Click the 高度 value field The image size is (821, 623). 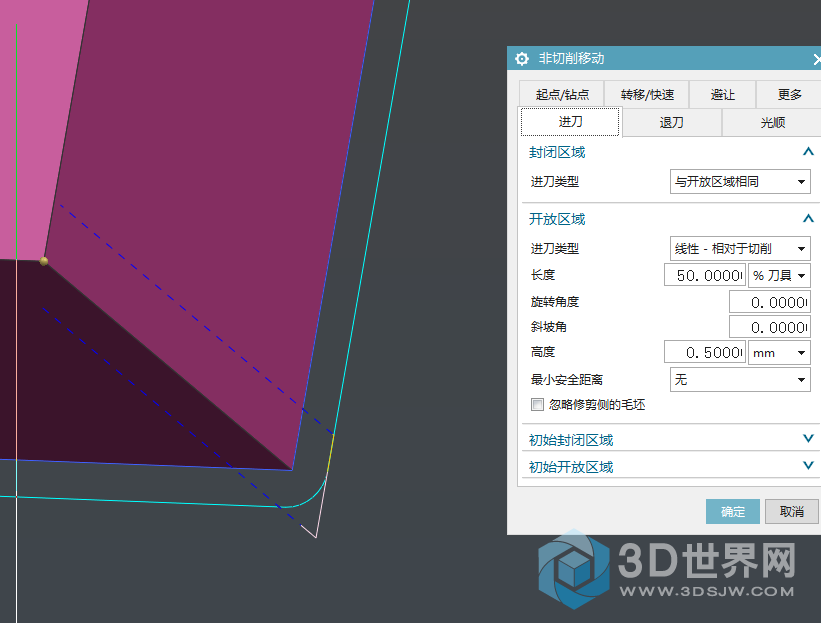point(704,352)
